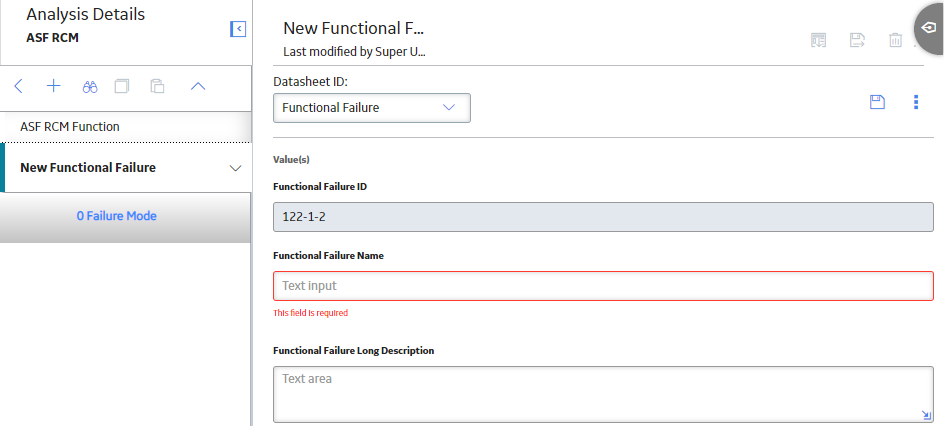Click the grayed save-and-export icon in header

point(857,40)
